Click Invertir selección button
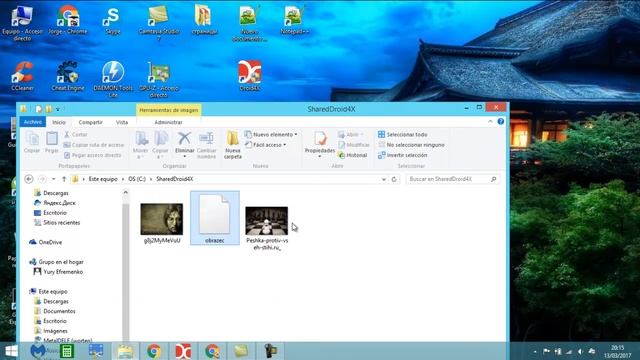Screen dimensions: 640x360 coord(402,156)
